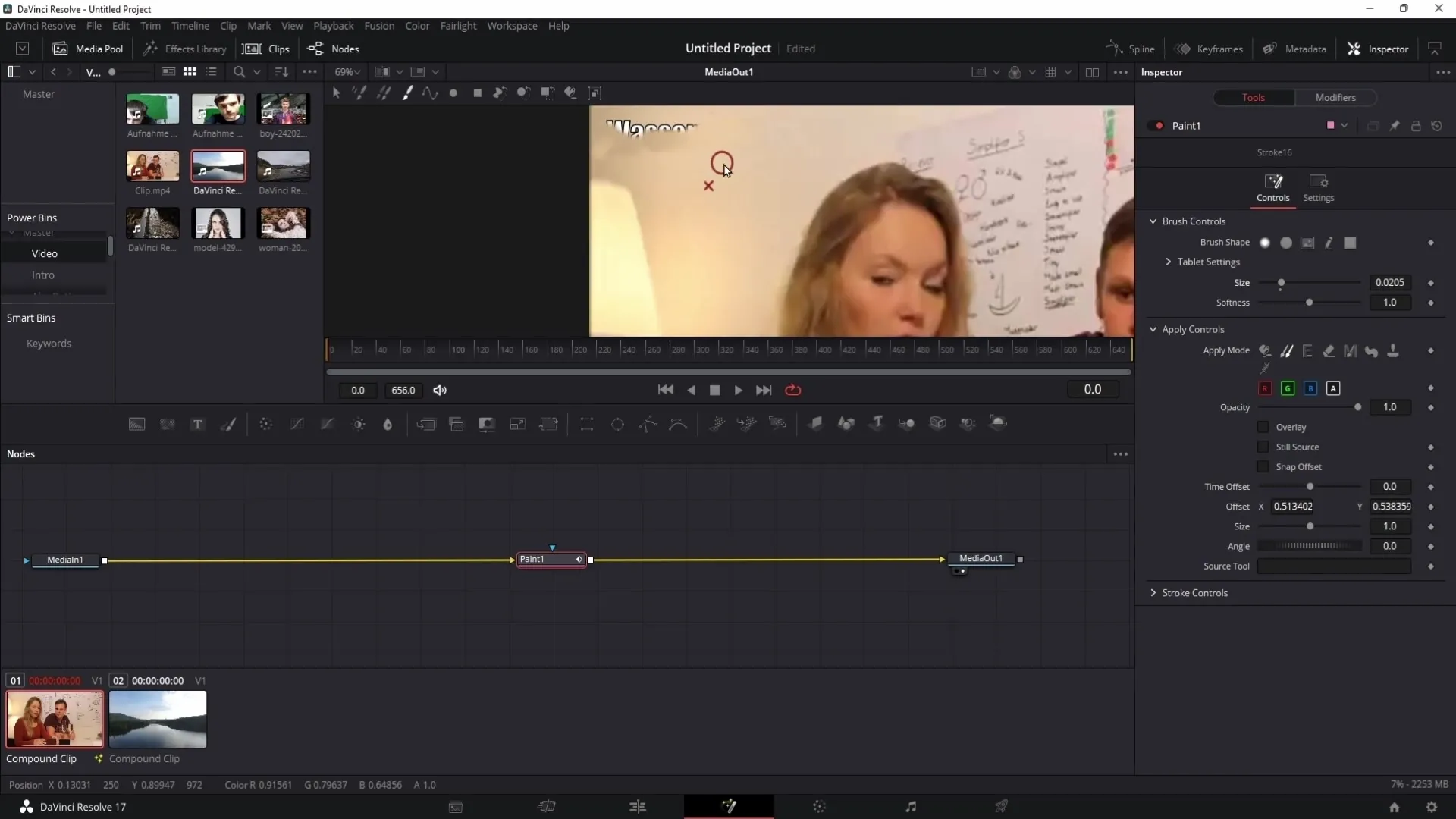The image size is (1456, 819).
Task: Click the Tools tab in Inspector
Action: 1254,97
